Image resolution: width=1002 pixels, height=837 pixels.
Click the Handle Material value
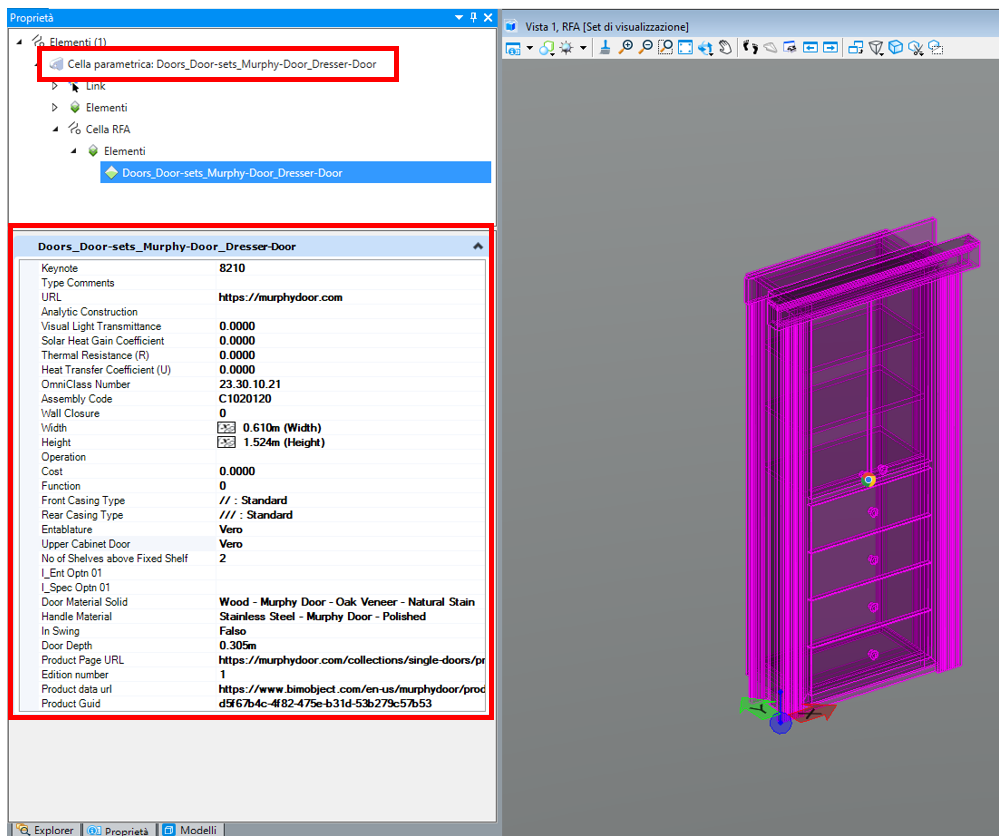[323, 617]
